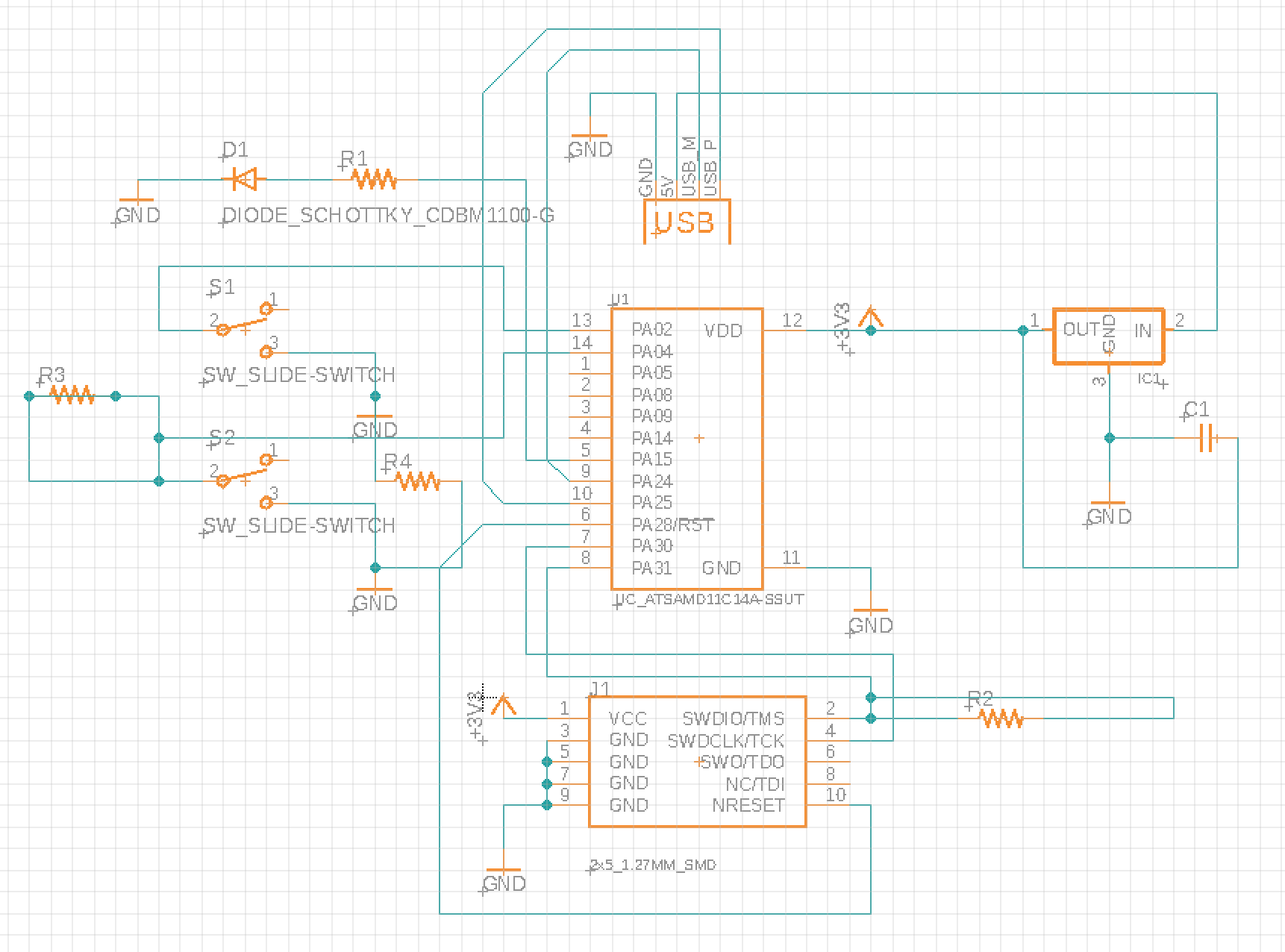
Task: Click the GND pin label inside U1
Action: [721, 568]
